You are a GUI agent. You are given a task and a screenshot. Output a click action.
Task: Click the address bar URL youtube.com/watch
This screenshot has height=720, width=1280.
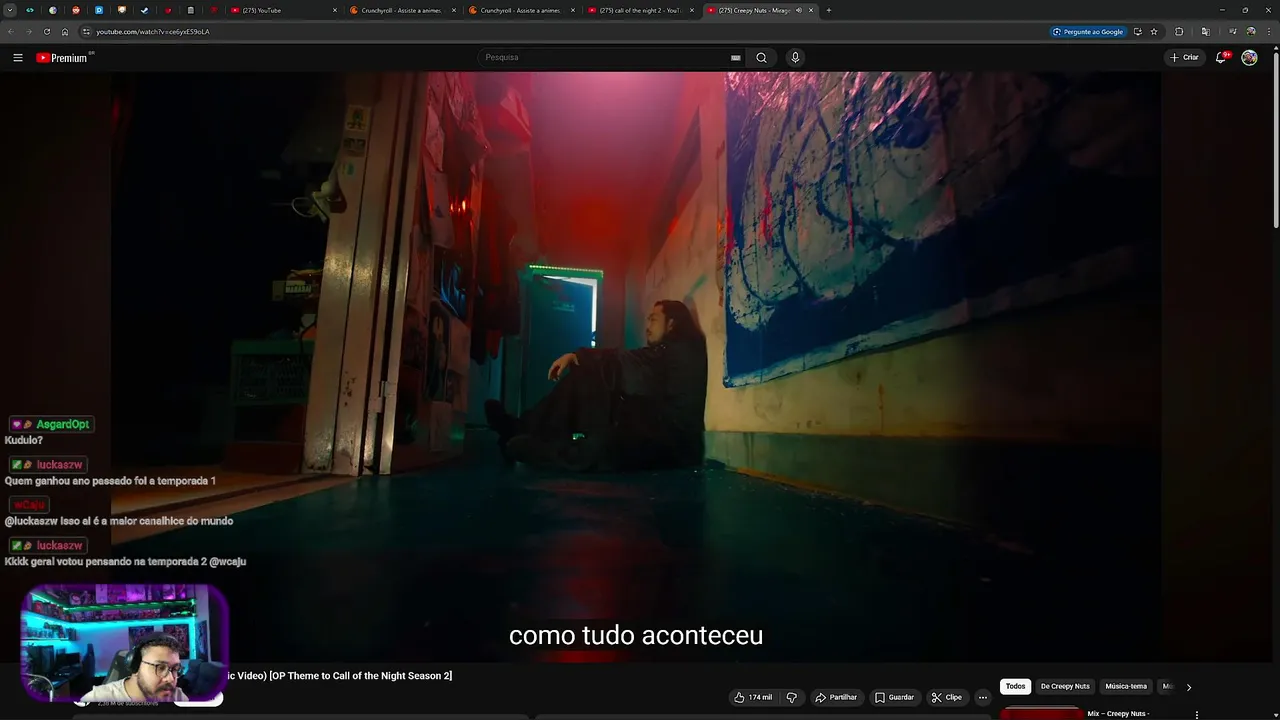click(153, 31)
